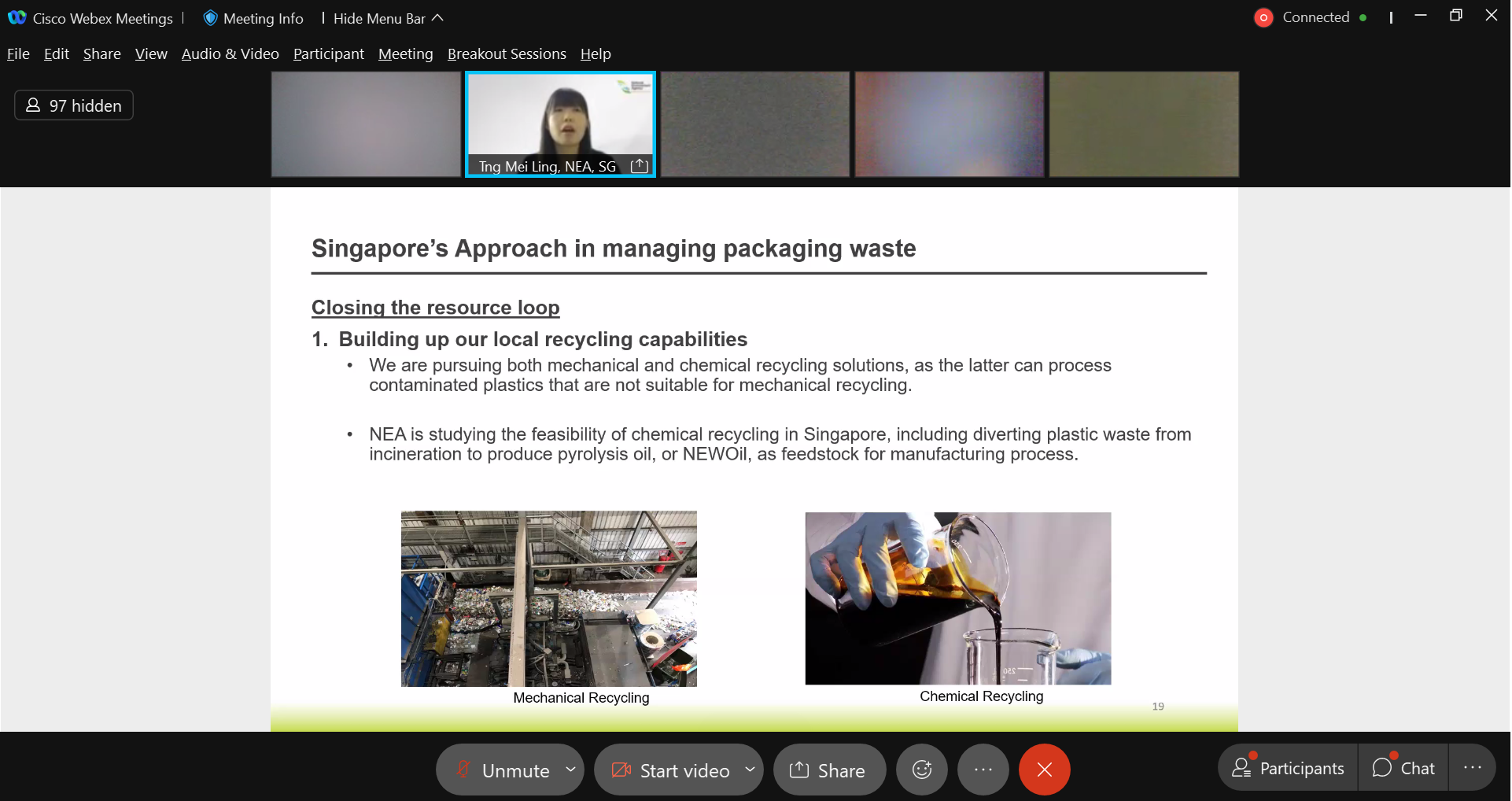
Task: Open panel options at the far right
Action: click(x=1472, y=768)
